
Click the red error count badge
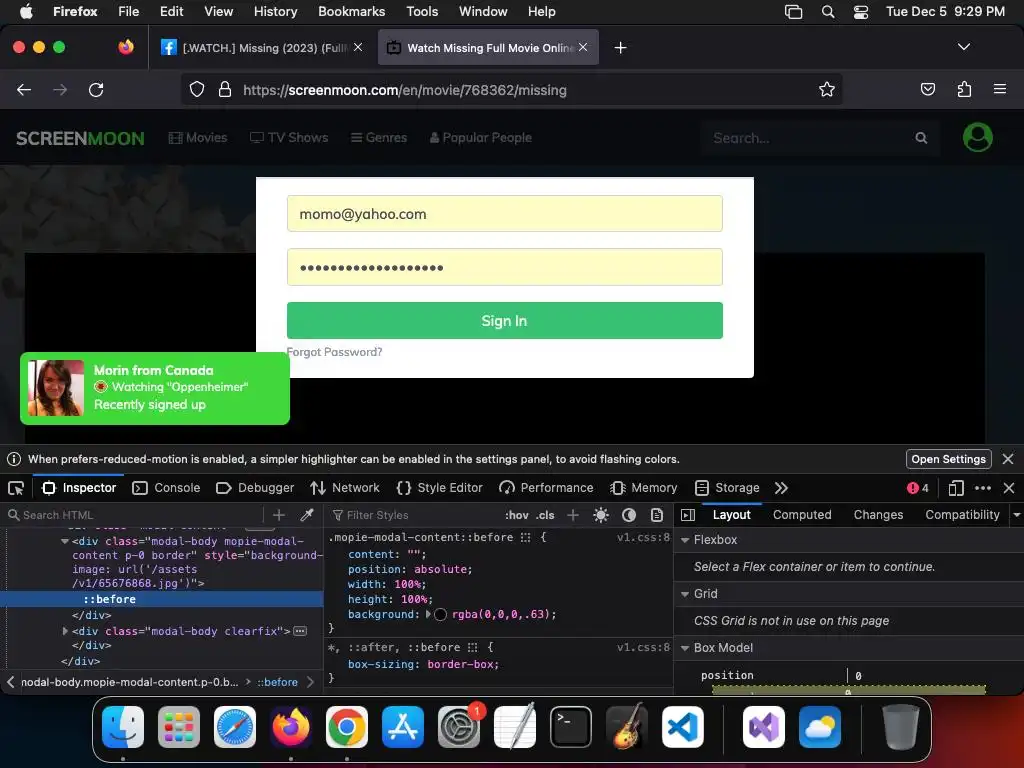pyautogui.click(x=918, y=488)
